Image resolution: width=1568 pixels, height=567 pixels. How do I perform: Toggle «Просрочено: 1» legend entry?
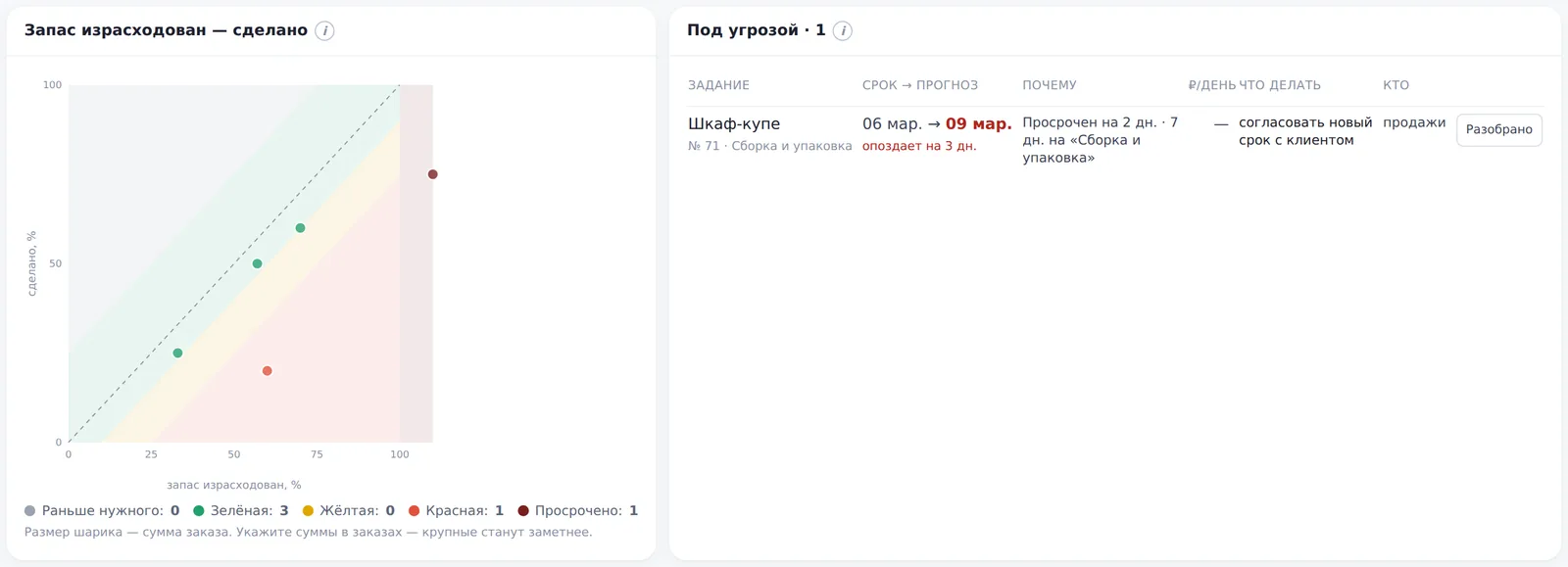coord(577,510)
